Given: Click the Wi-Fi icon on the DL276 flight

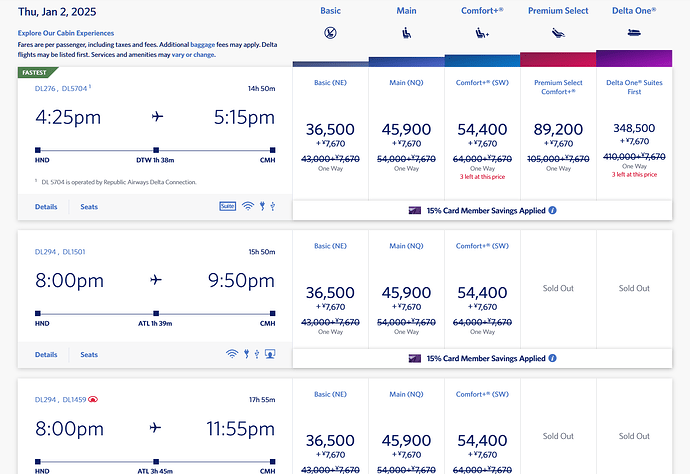Looking at the screenshot, I should point(247,207).
